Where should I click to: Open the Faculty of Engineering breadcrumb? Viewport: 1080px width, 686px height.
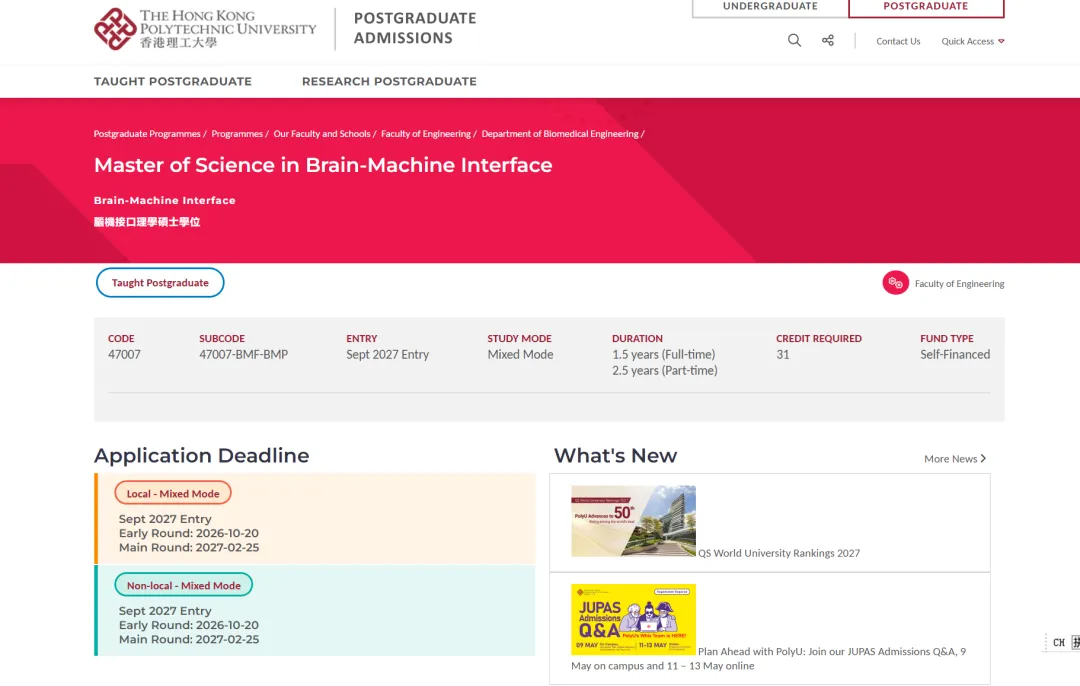pyautogui.click(x=426, y=134)
